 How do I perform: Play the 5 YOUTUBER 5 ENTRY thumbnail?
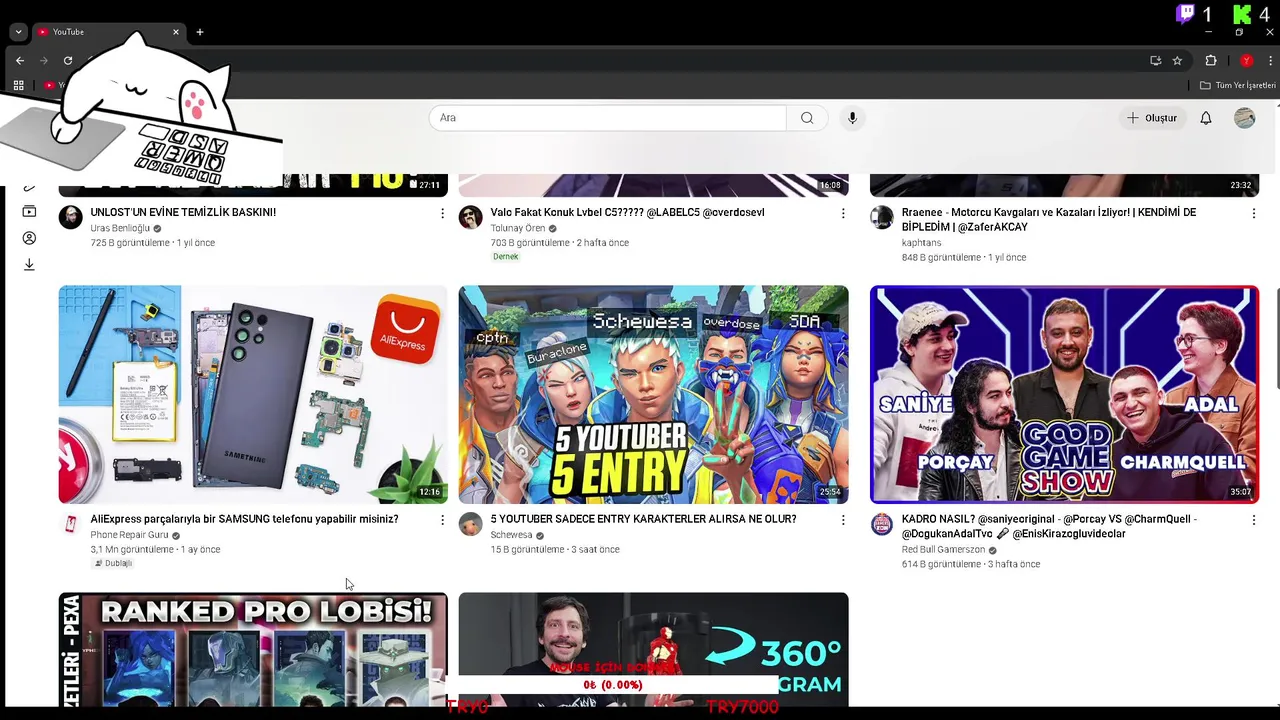pos(653,394)
